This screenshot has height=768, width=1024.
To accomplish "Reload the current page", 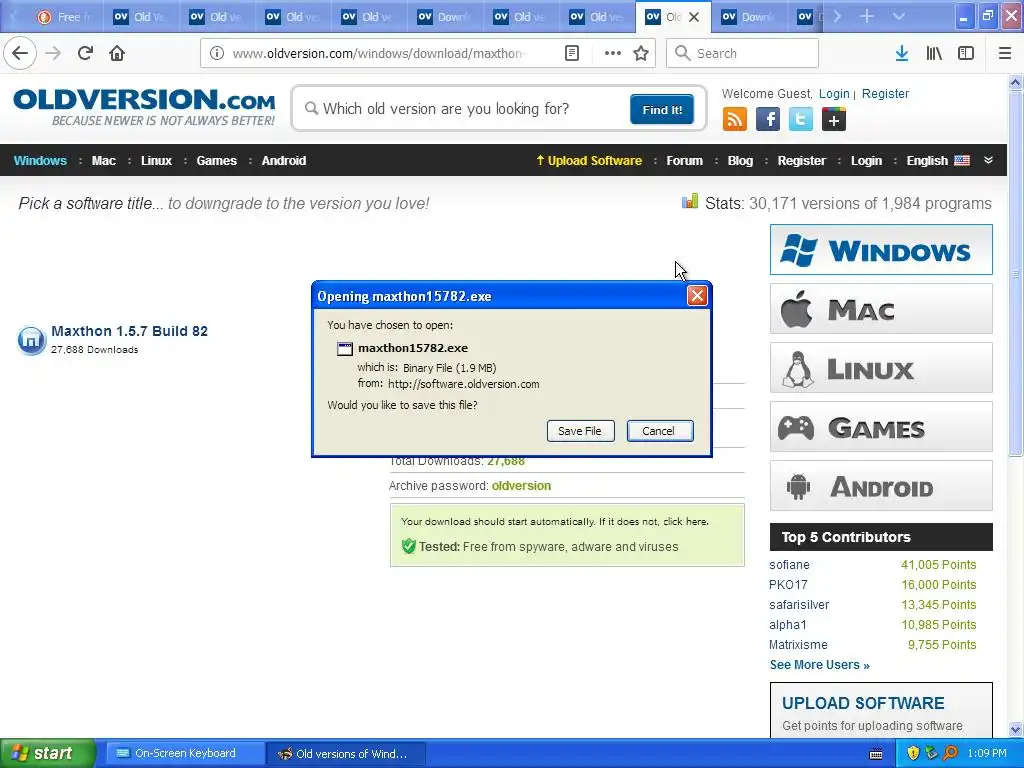I will click(85, 53).
